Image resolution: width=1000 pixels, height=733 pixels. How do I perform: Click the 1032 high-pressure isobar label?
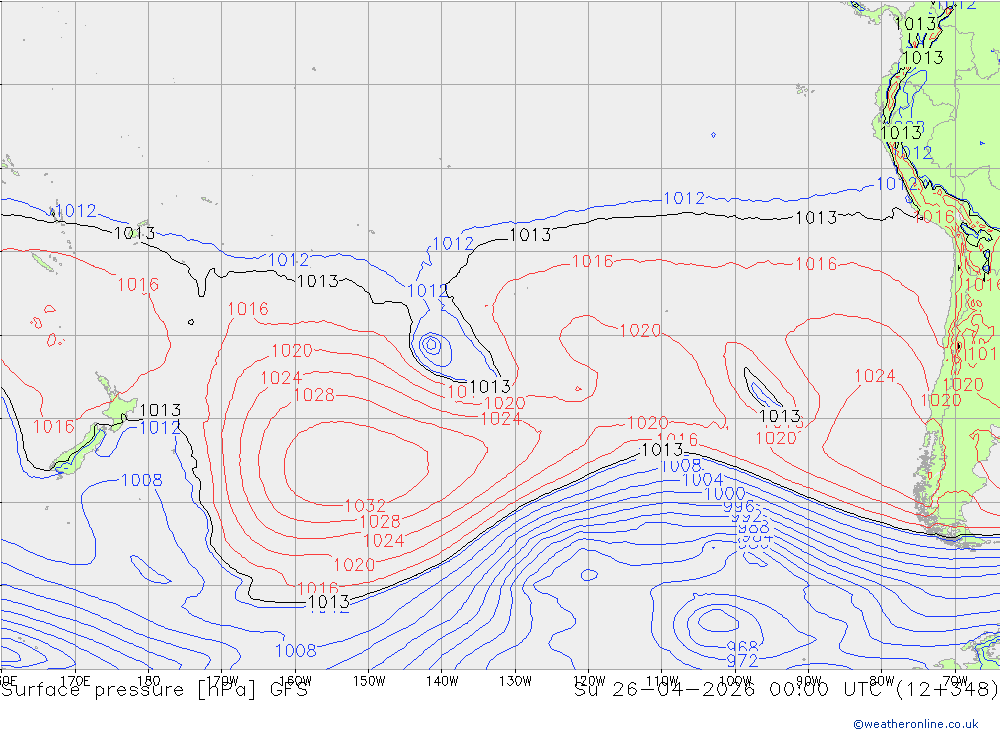pyautogui.click(x=365, y=506)
